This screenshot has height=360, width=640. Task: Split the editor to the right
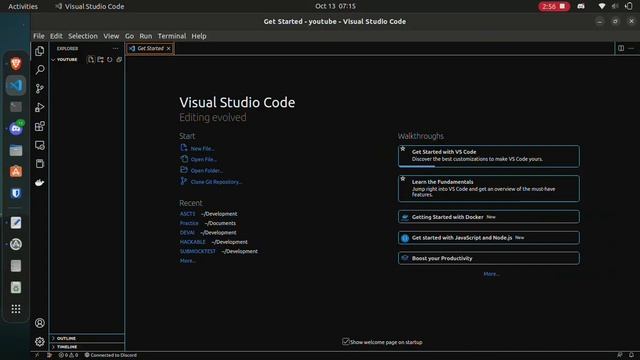[x=621, y=48]
